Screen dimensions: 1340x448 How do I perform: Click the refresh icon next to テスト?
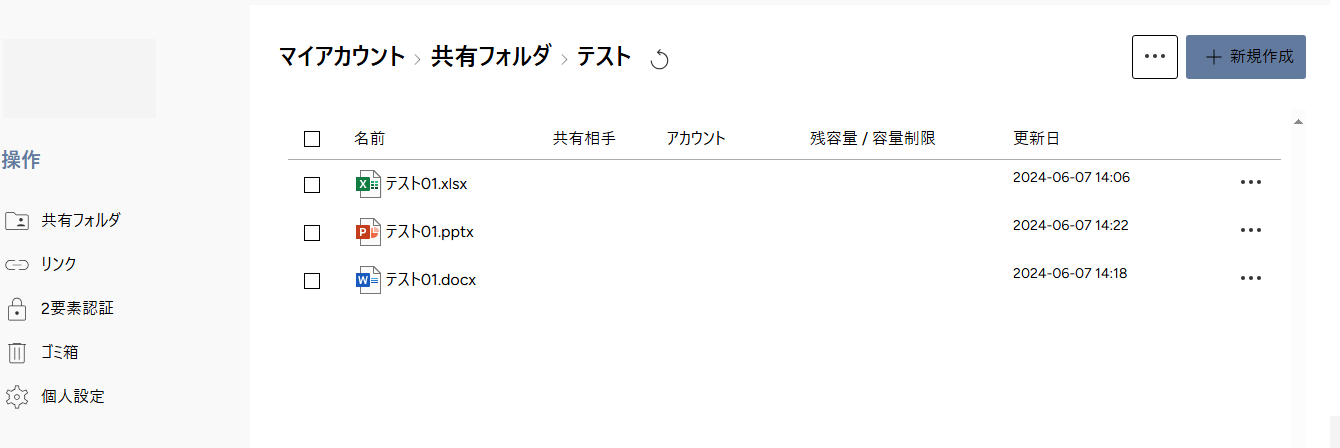tap(659, 60)
